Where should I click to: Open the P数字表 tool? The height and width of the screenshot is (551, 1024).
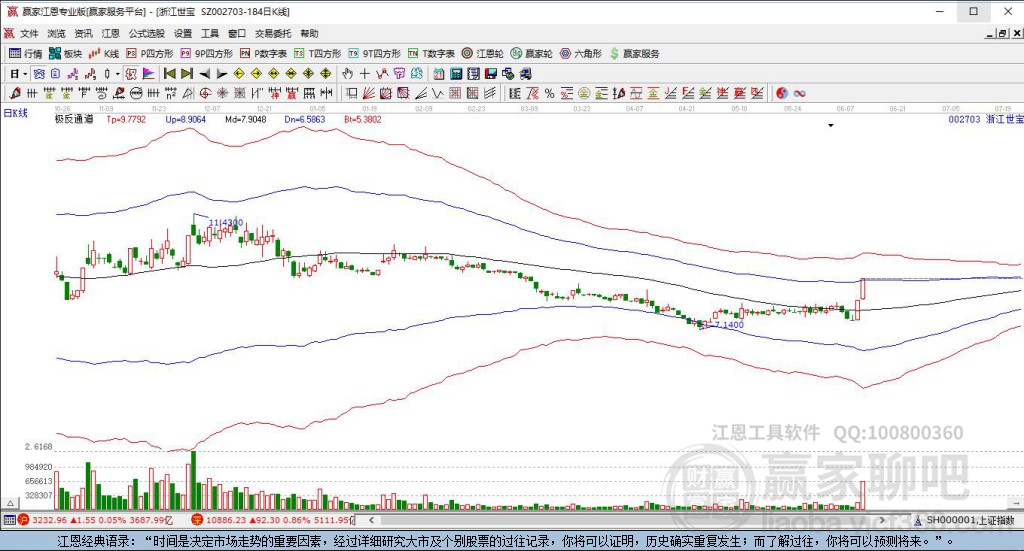pyautogui.click(x=263, y=54)
